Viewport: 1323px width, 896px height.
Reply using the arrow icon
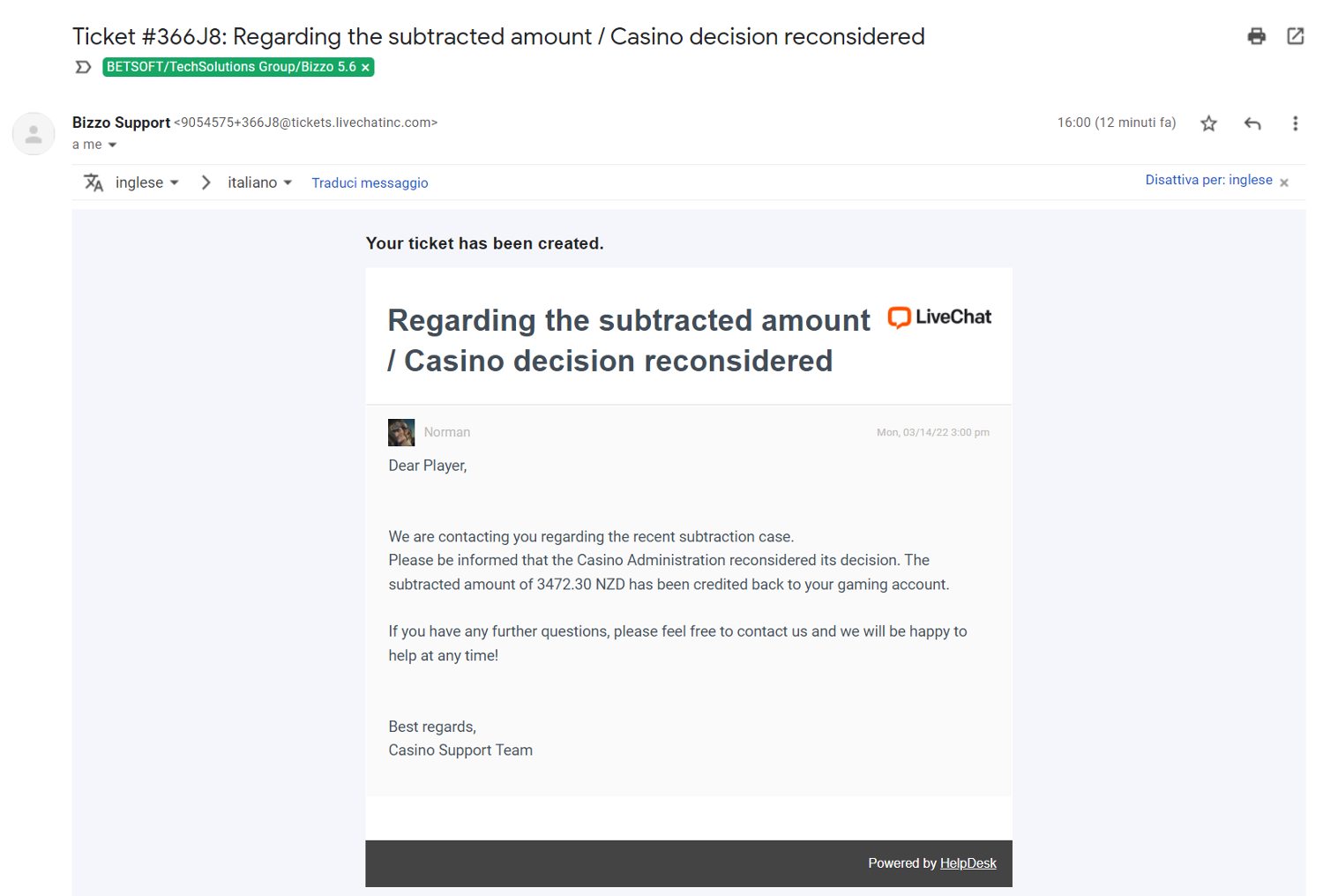tap(1252, 123)
